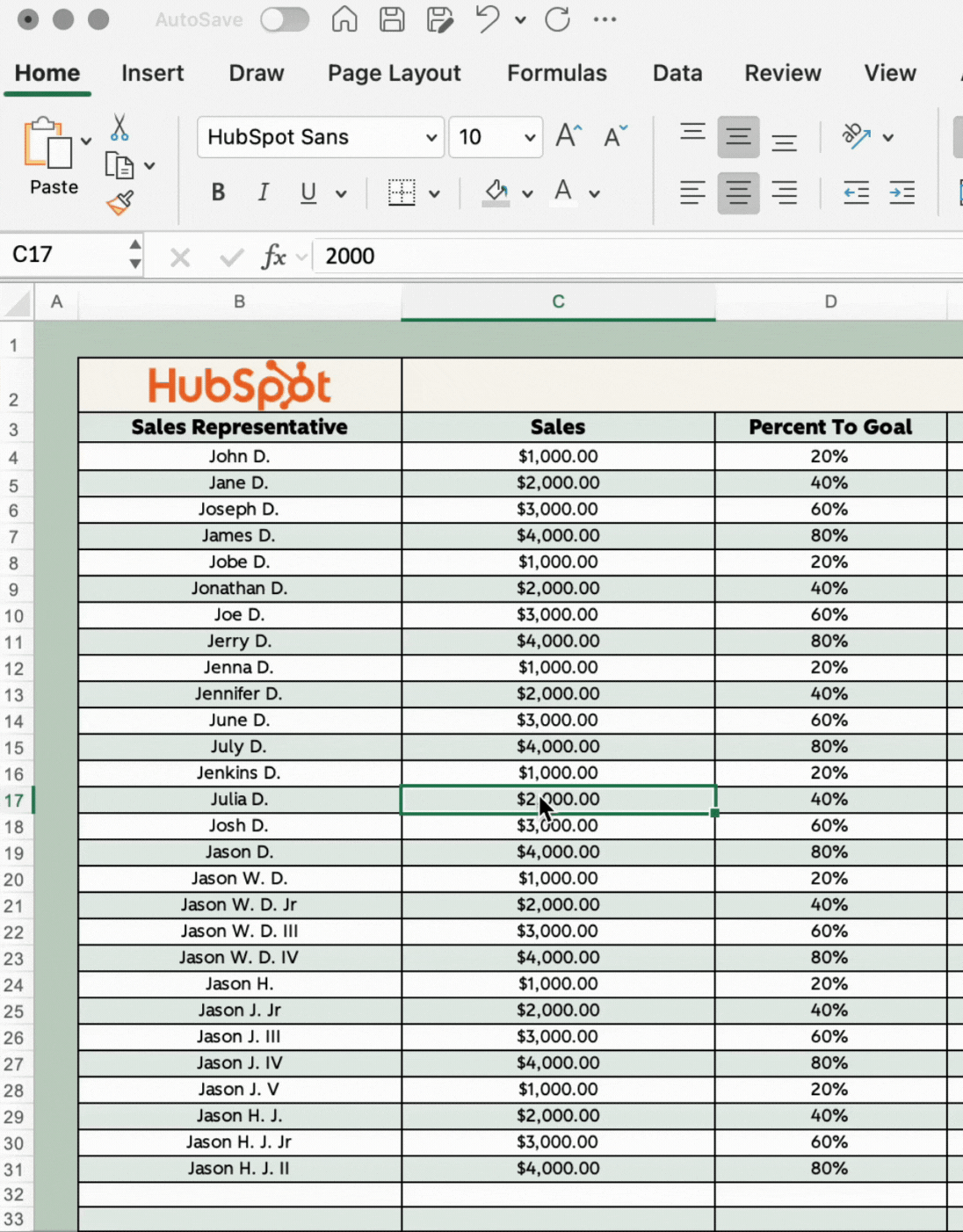Switch to the Formulas tab

[556, 73]
